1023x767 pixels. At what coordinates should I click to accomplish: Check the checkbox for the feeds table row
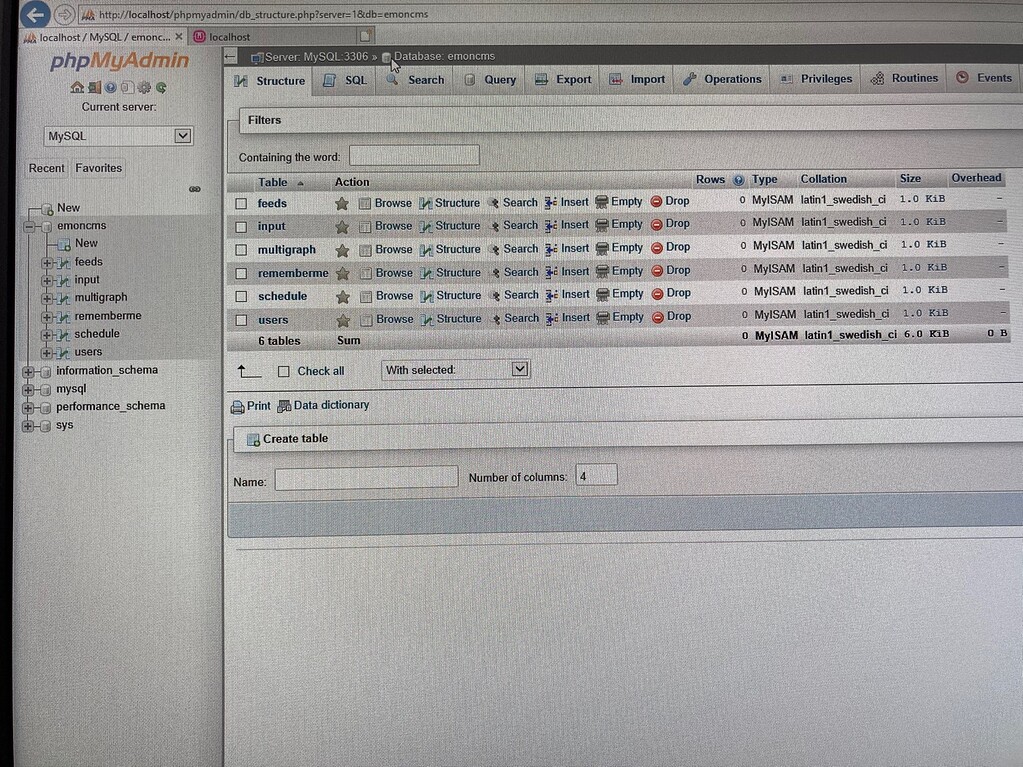pos(242,202)
